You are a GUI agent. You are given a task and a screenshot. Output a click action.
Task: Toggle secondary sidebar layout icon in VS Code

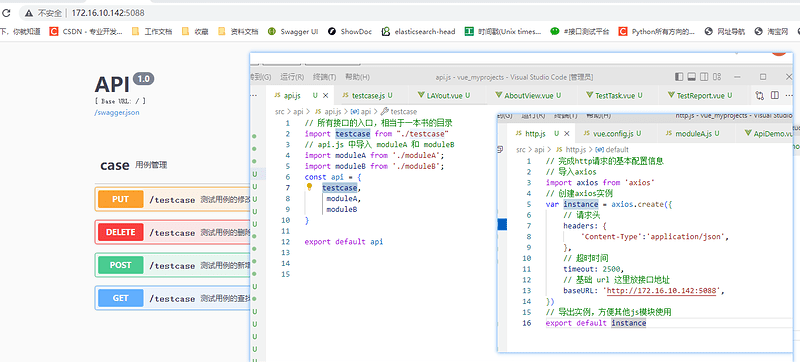(x=704, y=77)
